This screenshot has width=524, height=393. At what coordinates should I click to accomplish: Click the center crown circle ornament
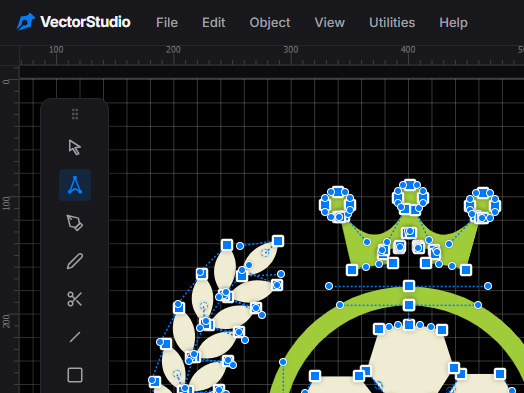(x=410, y=197)
